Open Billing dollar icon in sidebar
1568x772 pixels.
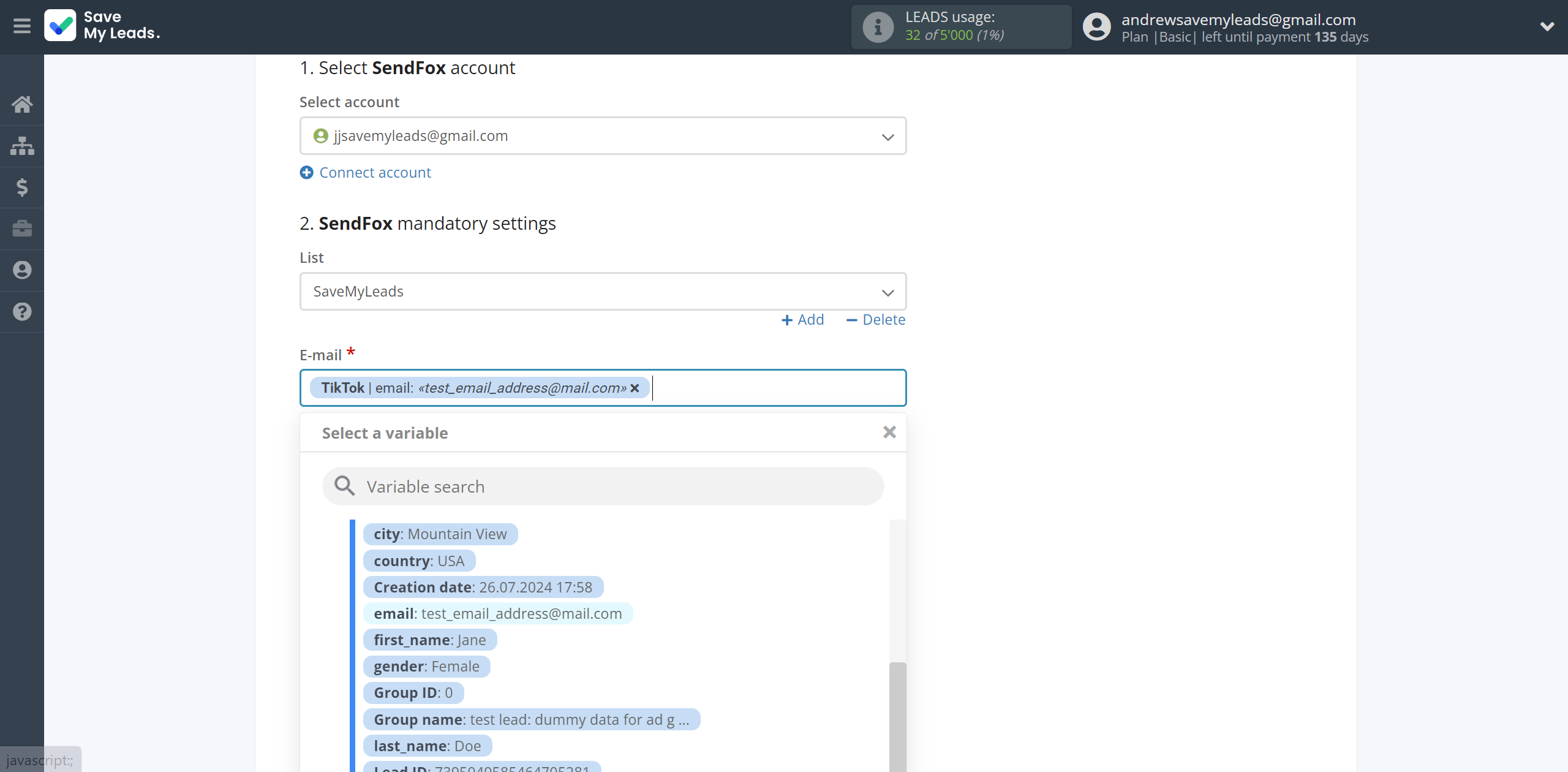(22, 187)
